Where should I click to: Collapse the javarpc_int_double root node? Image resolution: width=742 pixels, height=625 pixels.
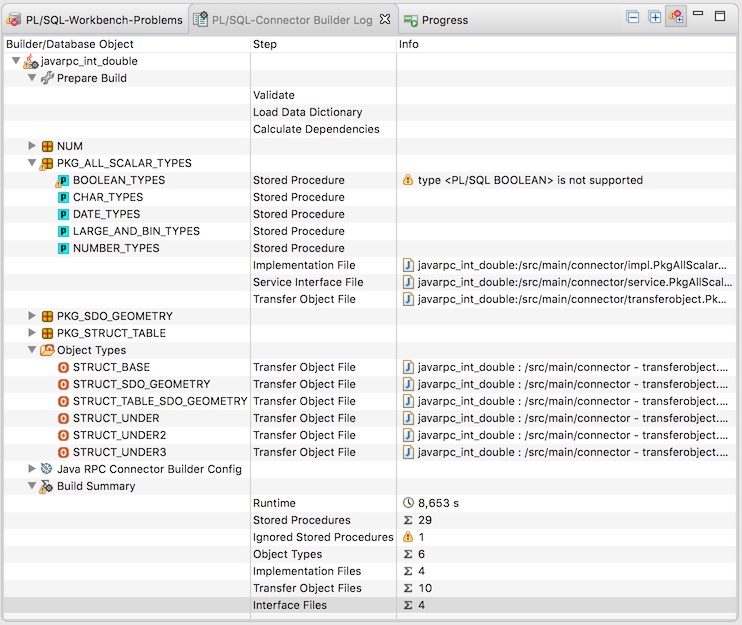coord(16,61)
